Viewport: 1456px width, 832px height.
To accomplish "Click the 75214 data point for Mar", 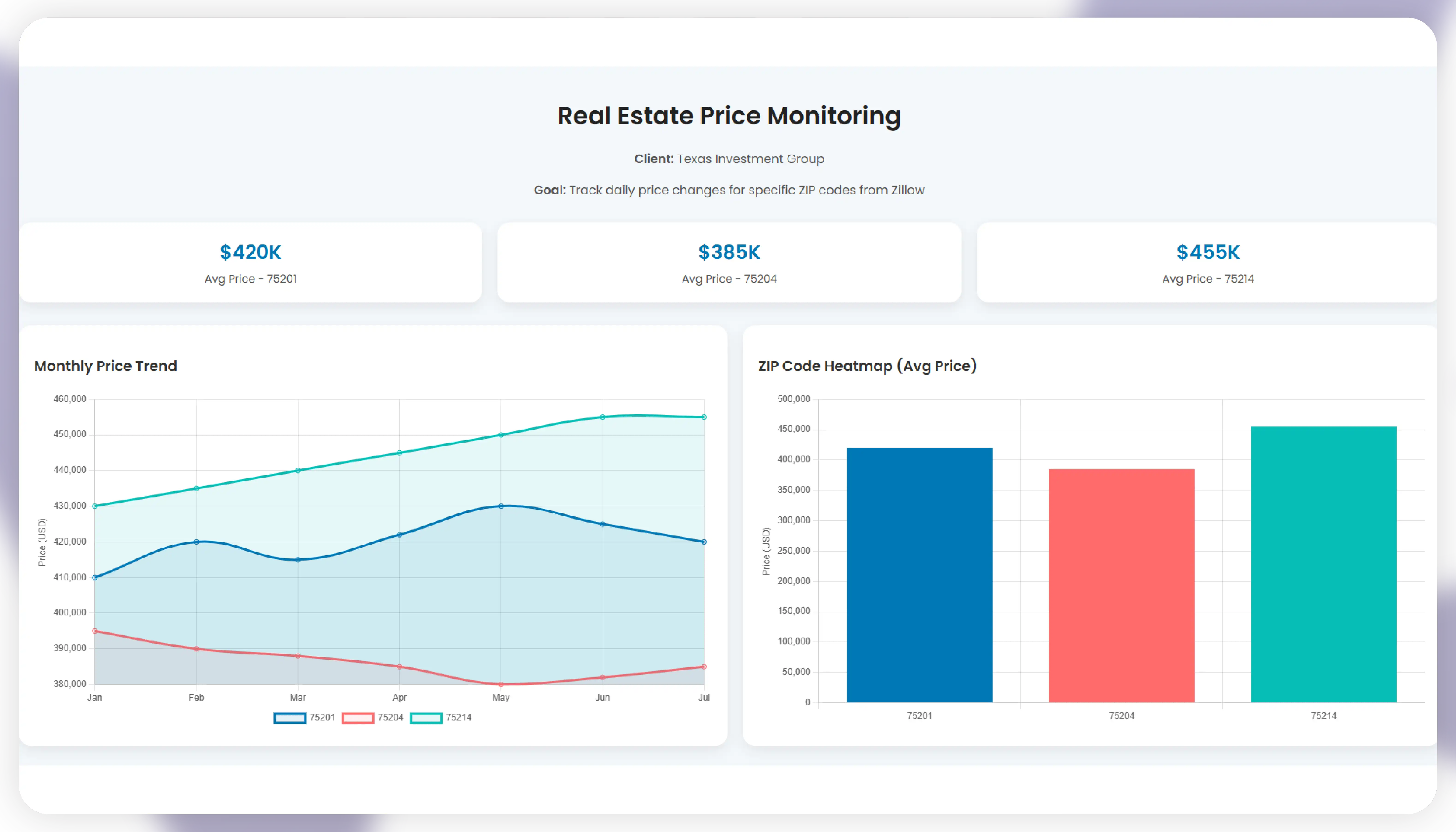I will (298, 470).
